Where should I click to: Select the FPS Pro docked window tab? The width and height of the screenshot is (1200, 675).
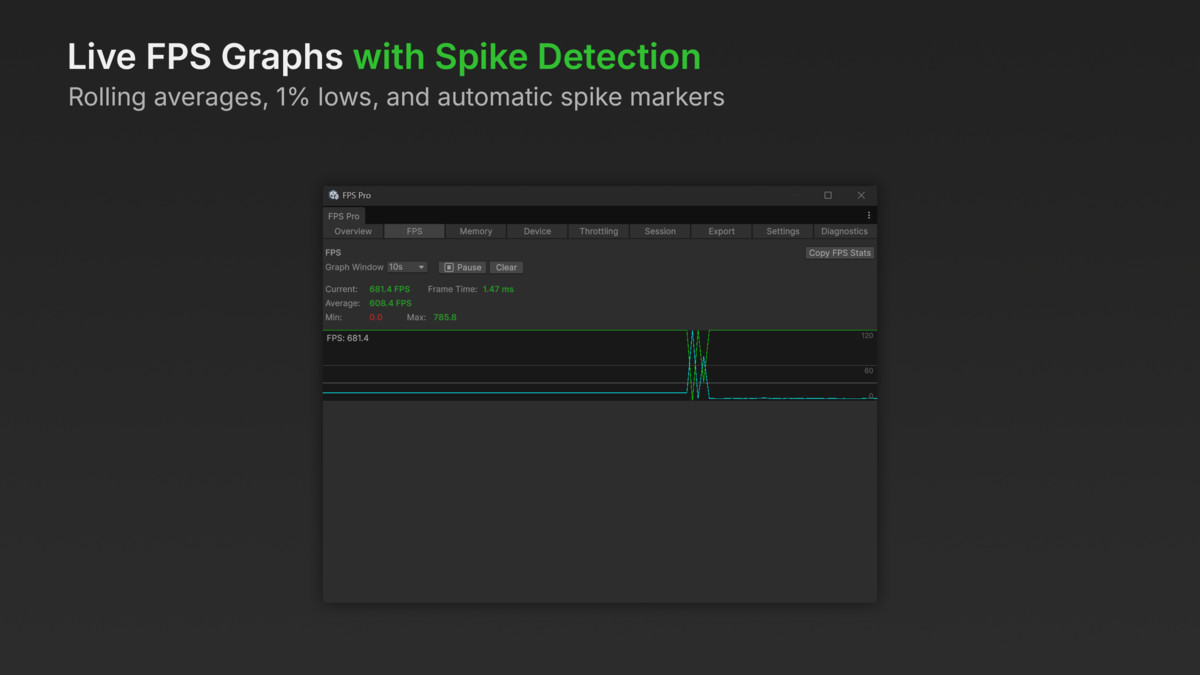tap(344, 216)
